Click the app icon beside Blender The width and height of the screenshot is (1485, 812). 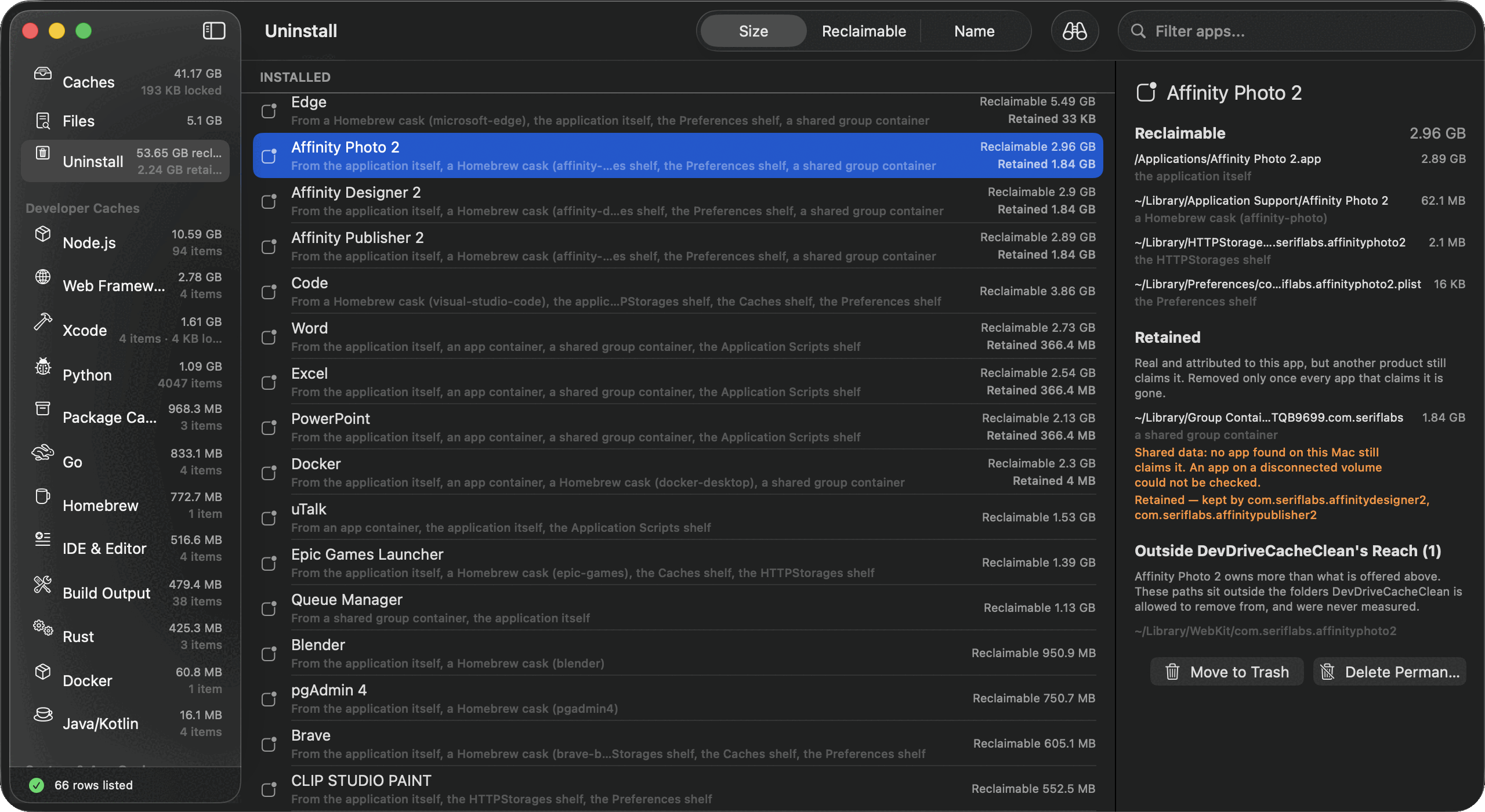[269, 654]
